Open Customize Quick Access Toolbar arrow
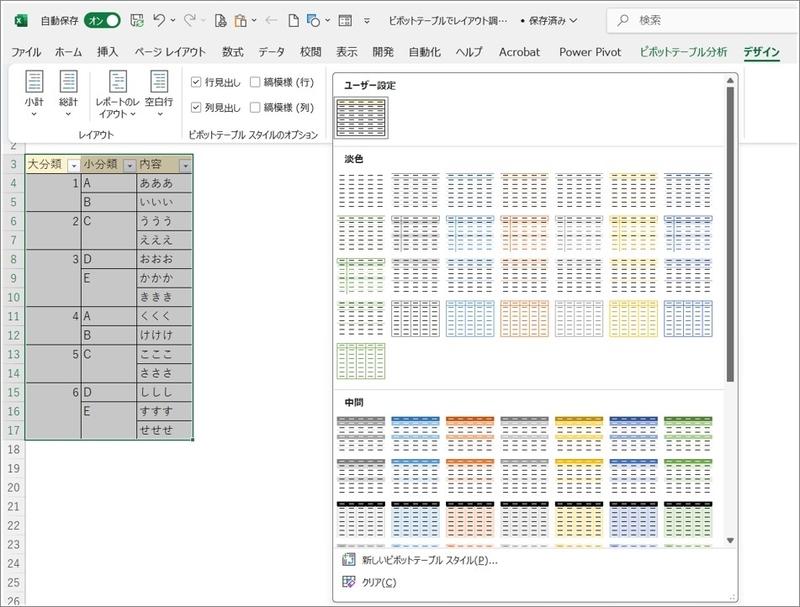Screen dimensions: 800x607 click(x=367, y=21)
